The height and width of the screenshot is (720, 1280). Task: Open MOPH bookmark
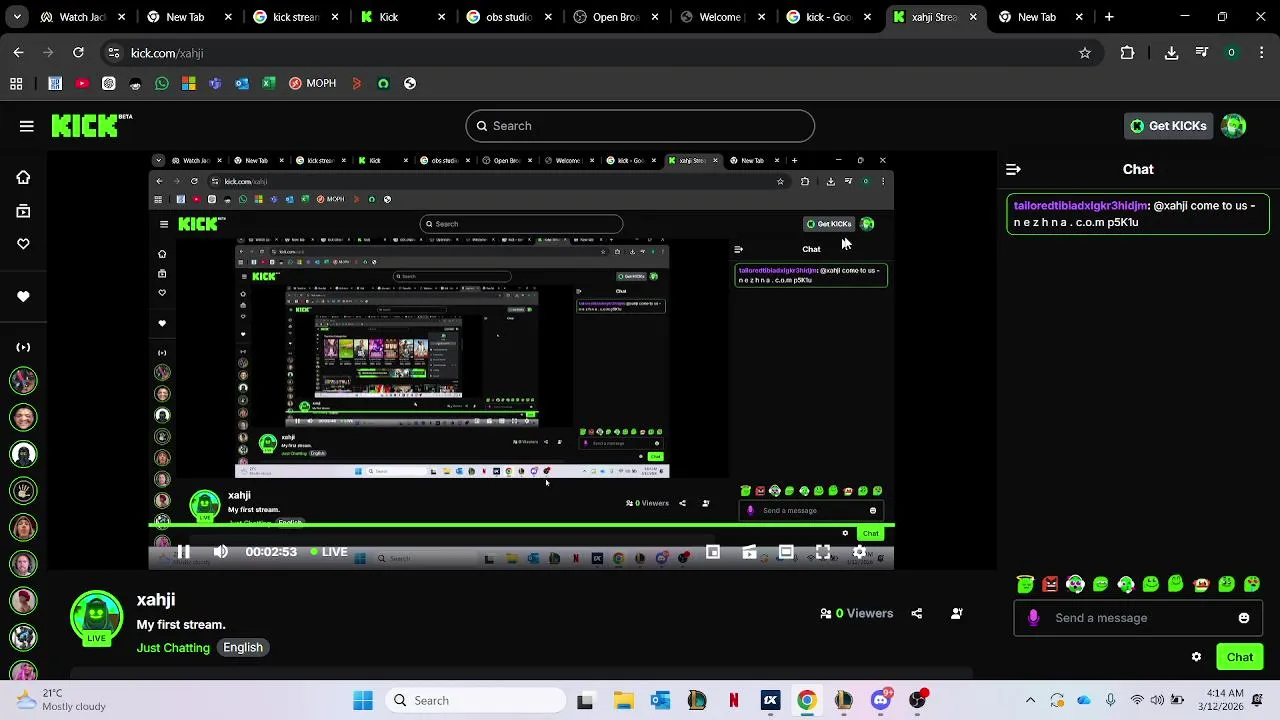coord(312,84)
